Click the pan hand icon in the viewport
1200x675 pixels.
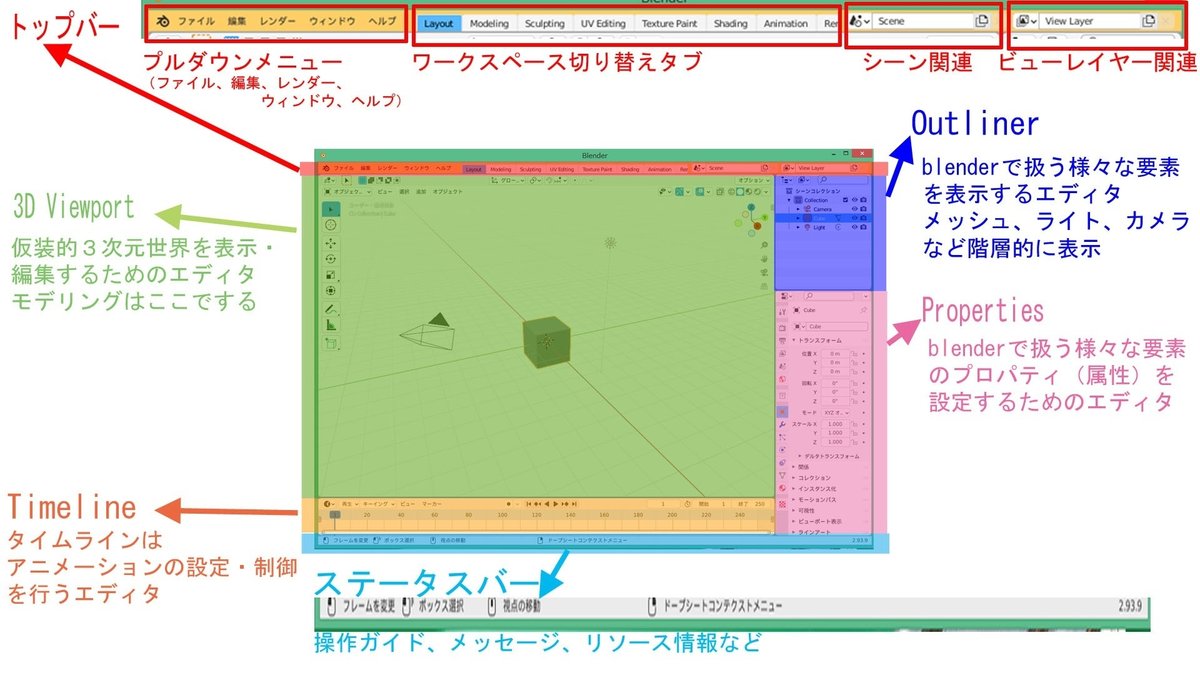(764, 259)
